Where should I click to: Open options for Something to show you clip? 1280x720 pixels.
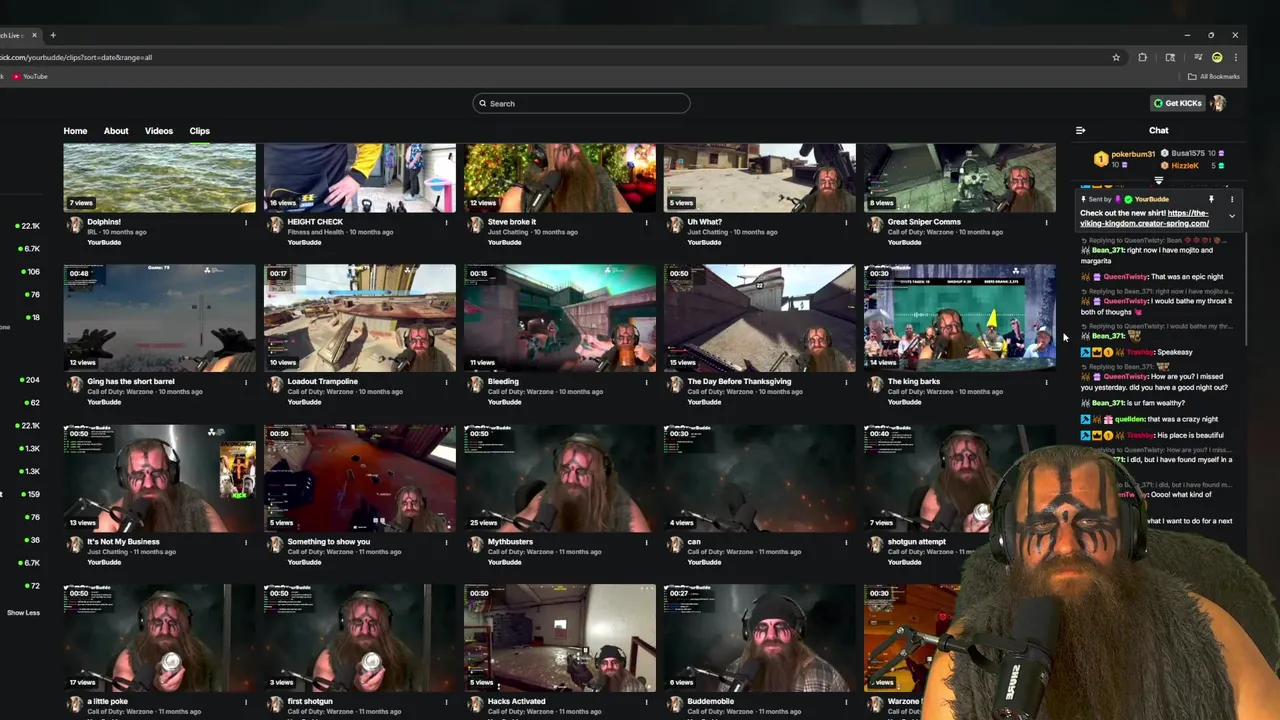[446, 542]
